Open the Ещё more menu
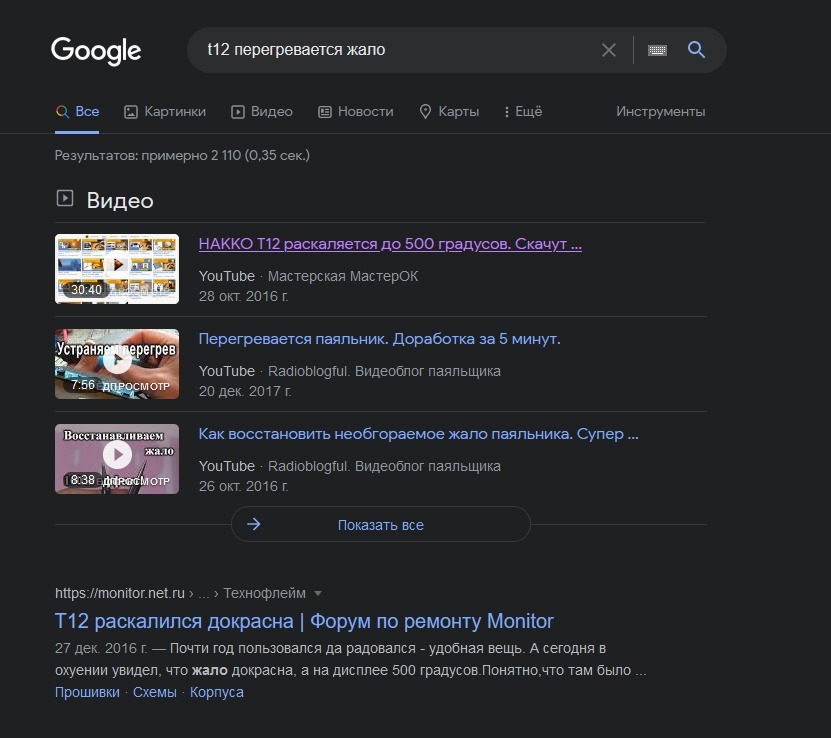This screenshot has width=831, height=738. (x=523, y=111)
